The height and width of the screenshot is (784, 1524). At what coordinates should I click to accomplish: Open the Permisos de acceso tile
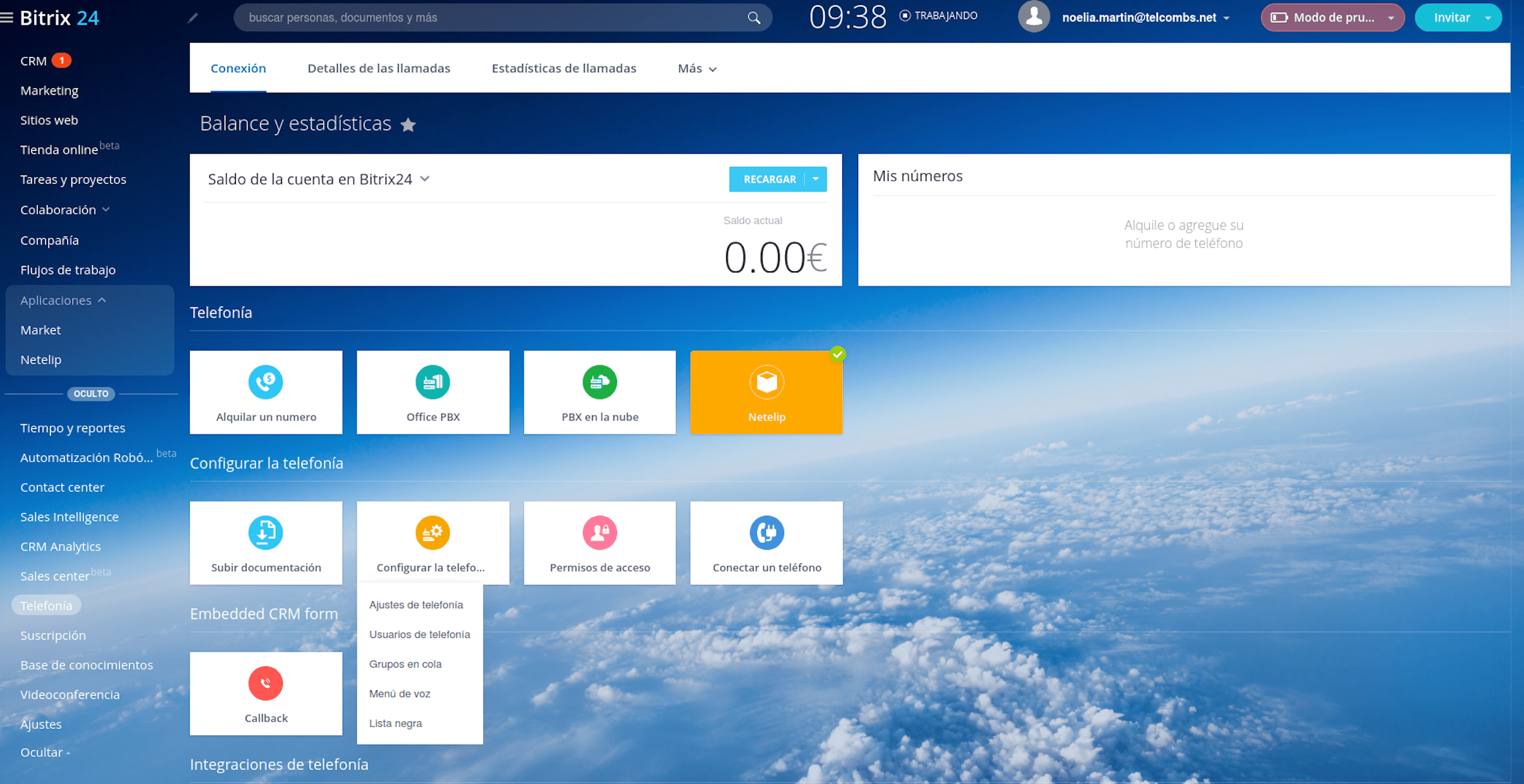point(600,542)
